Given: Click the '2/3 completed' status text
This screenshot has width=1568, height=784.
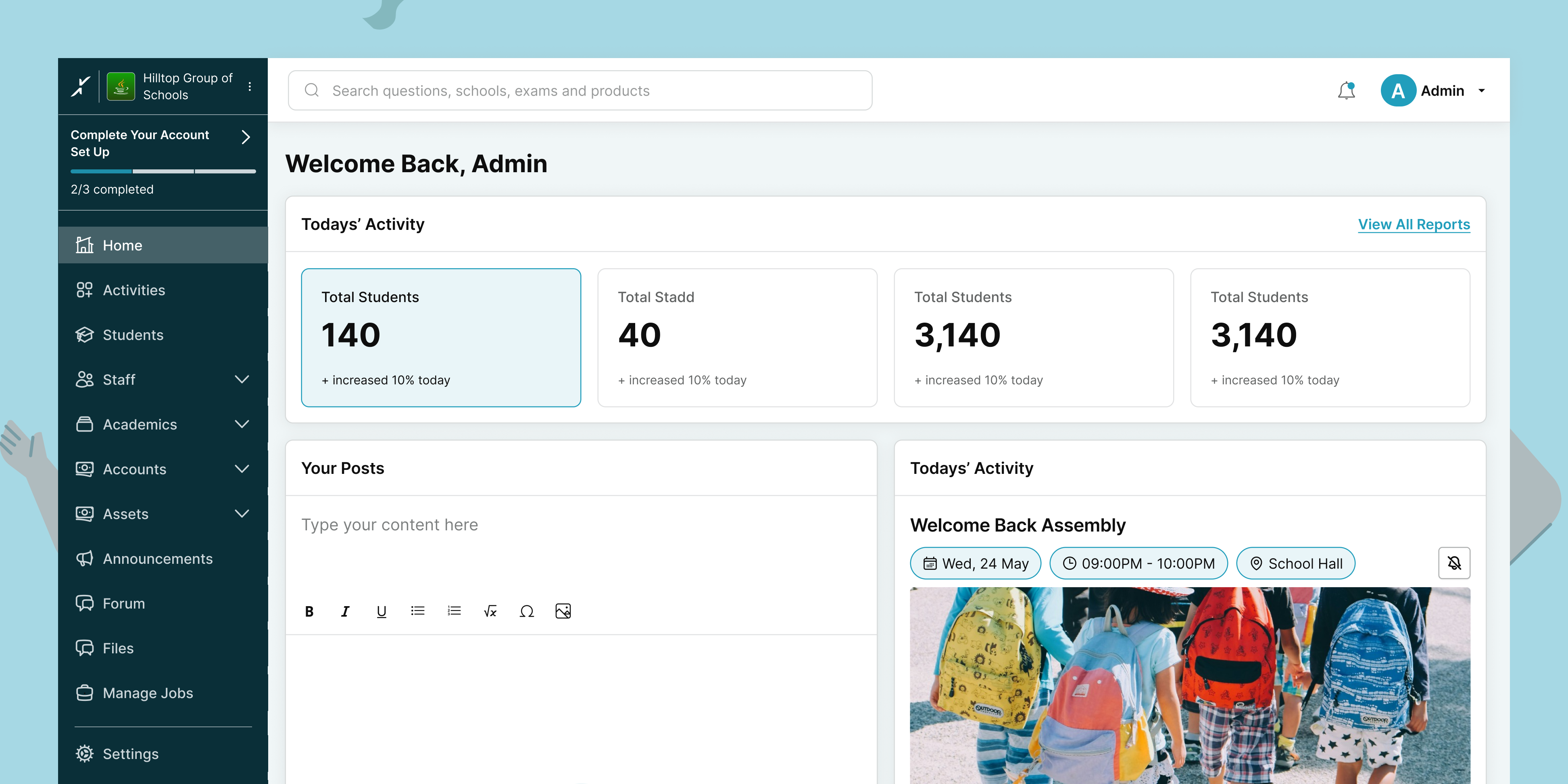Looking at the screenshot, I should (x=112, y=189).
